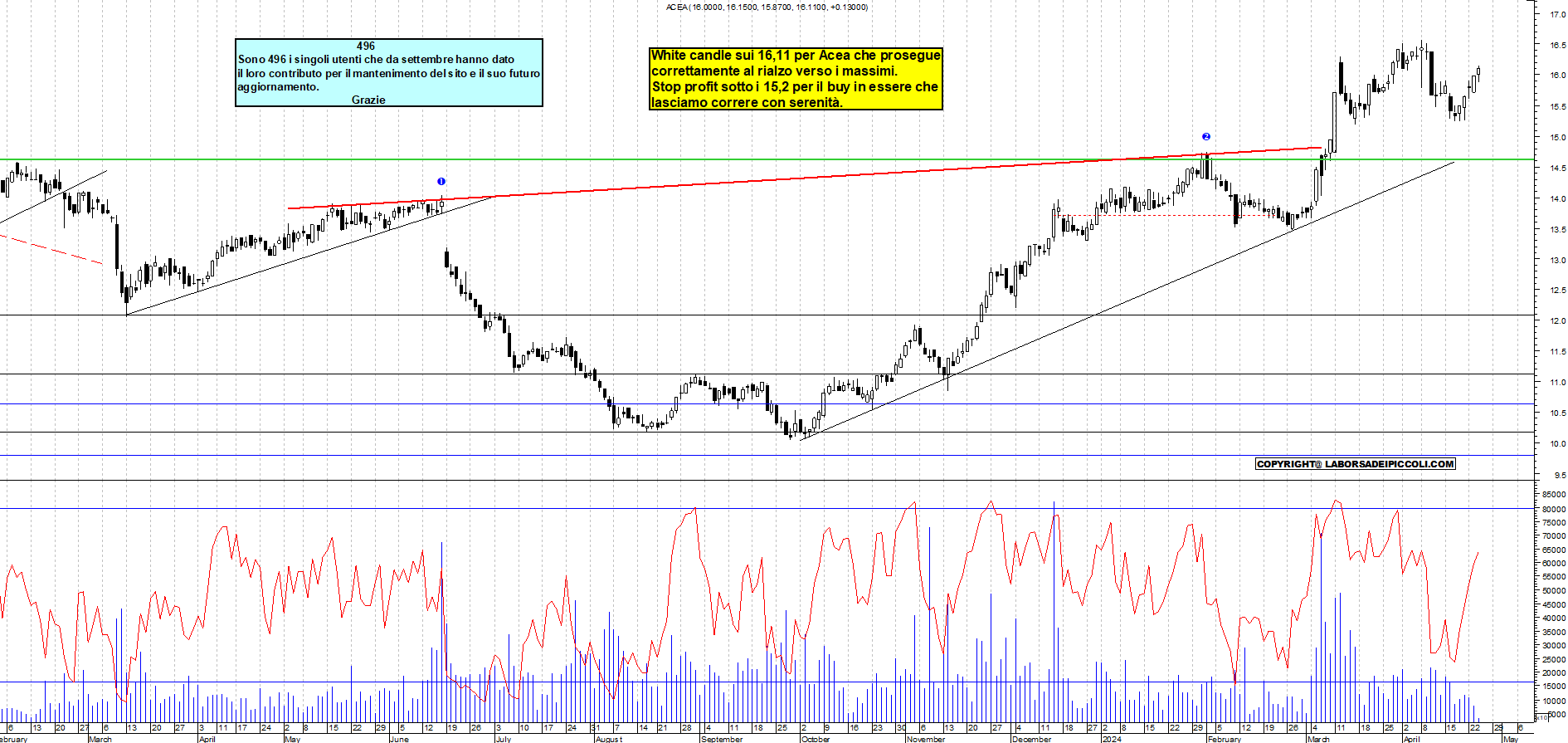Screen dimensions: 1568x743
Task: Click the 10.5 price axis label
Action: tap(1557, 413)
